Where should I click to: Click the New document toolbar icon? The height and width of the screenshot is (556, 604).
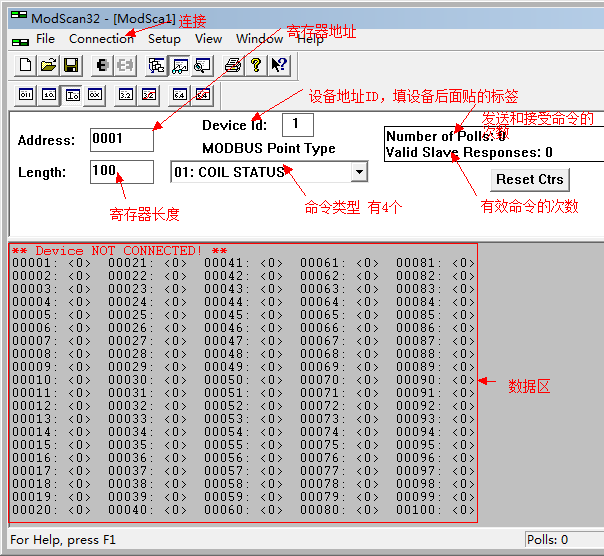pyautogui.click(x=25, y=65)
